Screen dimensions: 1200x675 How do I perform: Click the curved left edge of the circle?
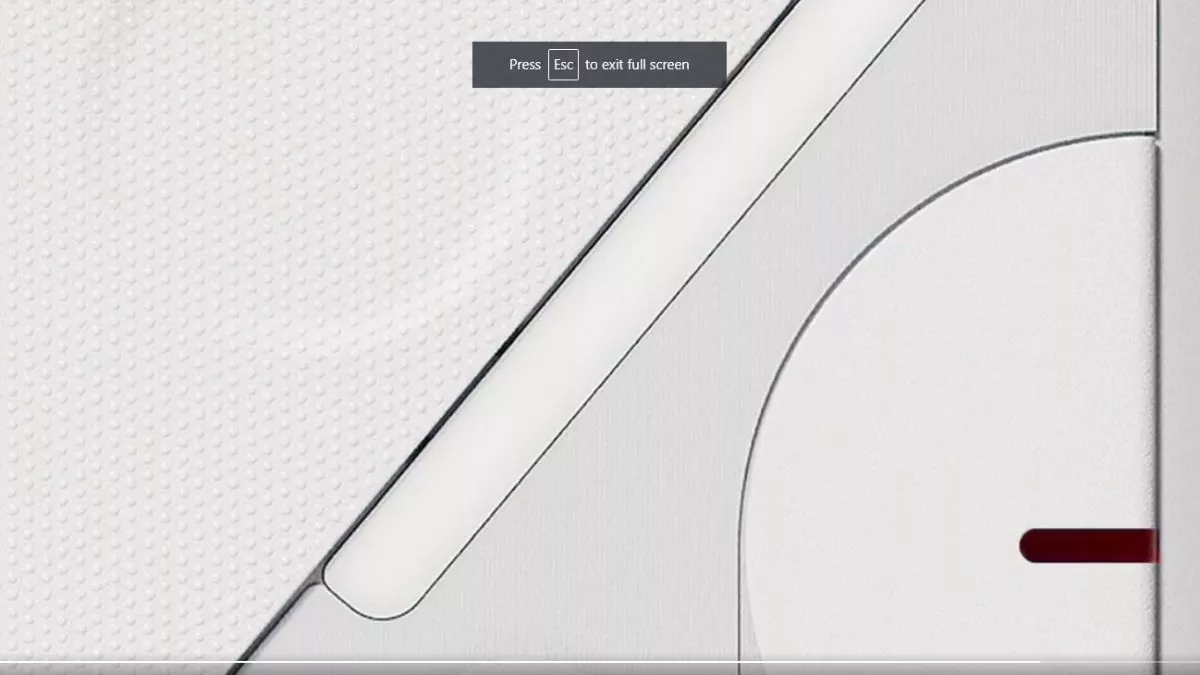click(741, 500)
